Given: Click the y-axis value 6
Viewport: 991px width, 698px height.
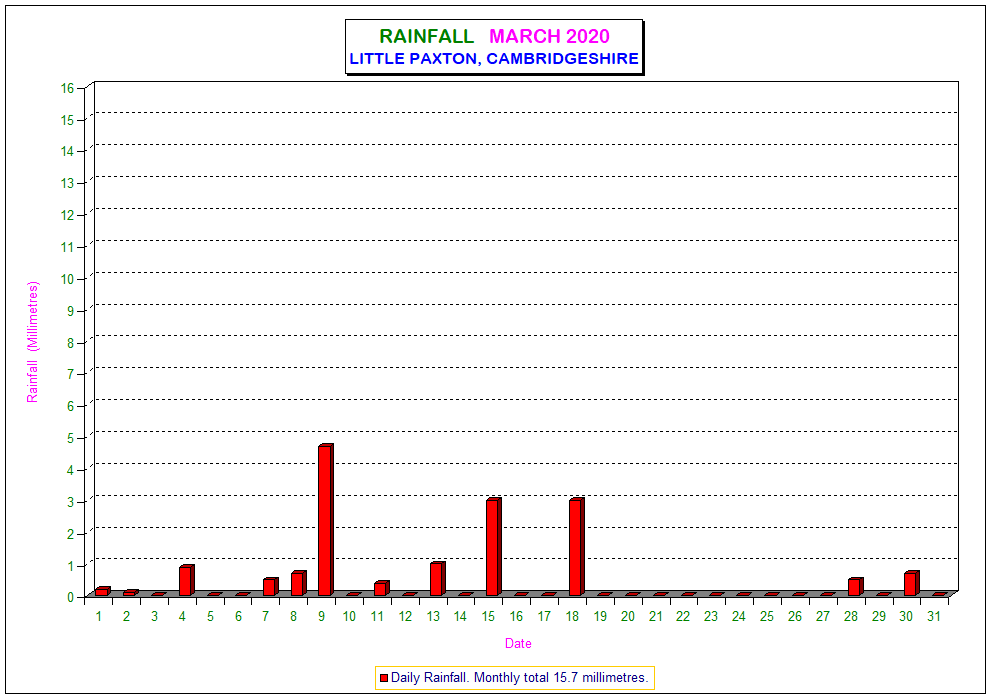Looking at the screenshot, I should tap(71, 406).
